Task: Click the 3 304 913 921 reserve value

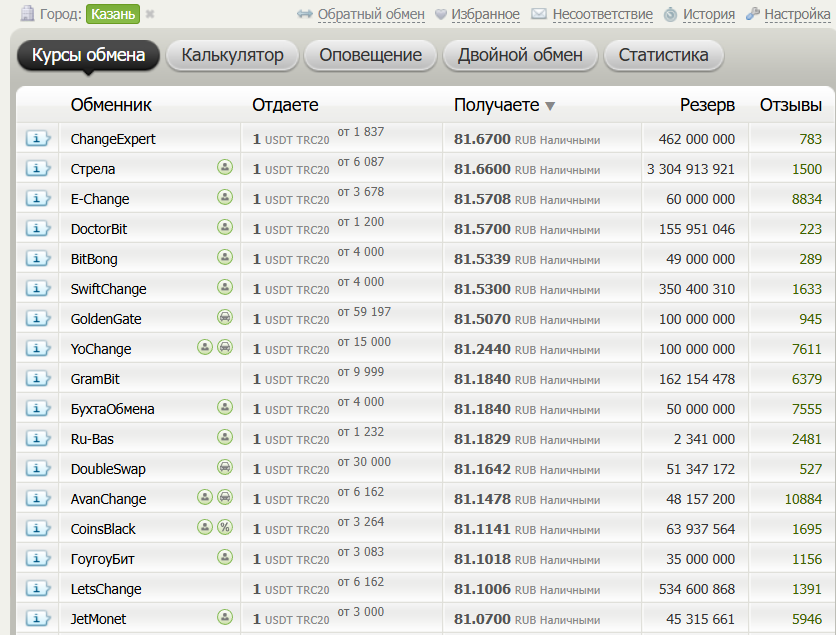Action: pyautogui.click(x=690, y=169)
